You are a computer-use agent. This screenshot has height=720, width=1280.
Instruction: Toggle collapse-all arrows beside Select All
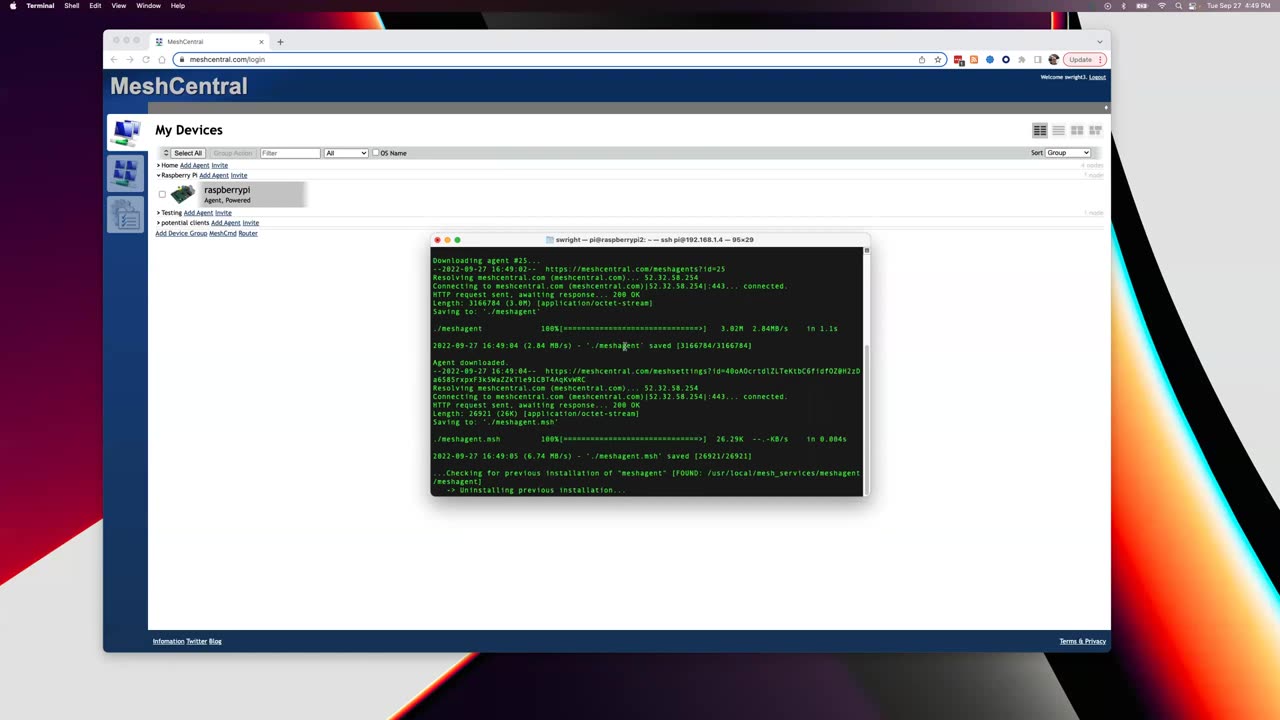(x=166, y=153)
